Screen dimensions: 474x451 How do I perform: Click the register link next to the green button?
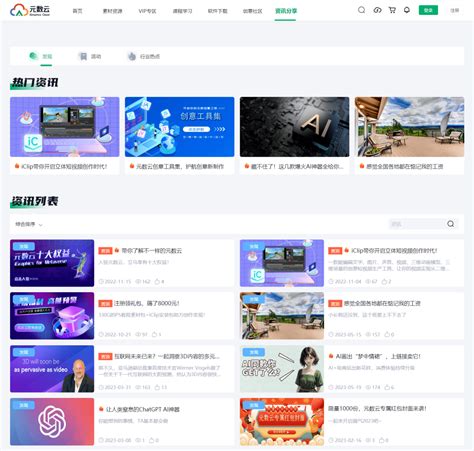[x=455, y=10]
